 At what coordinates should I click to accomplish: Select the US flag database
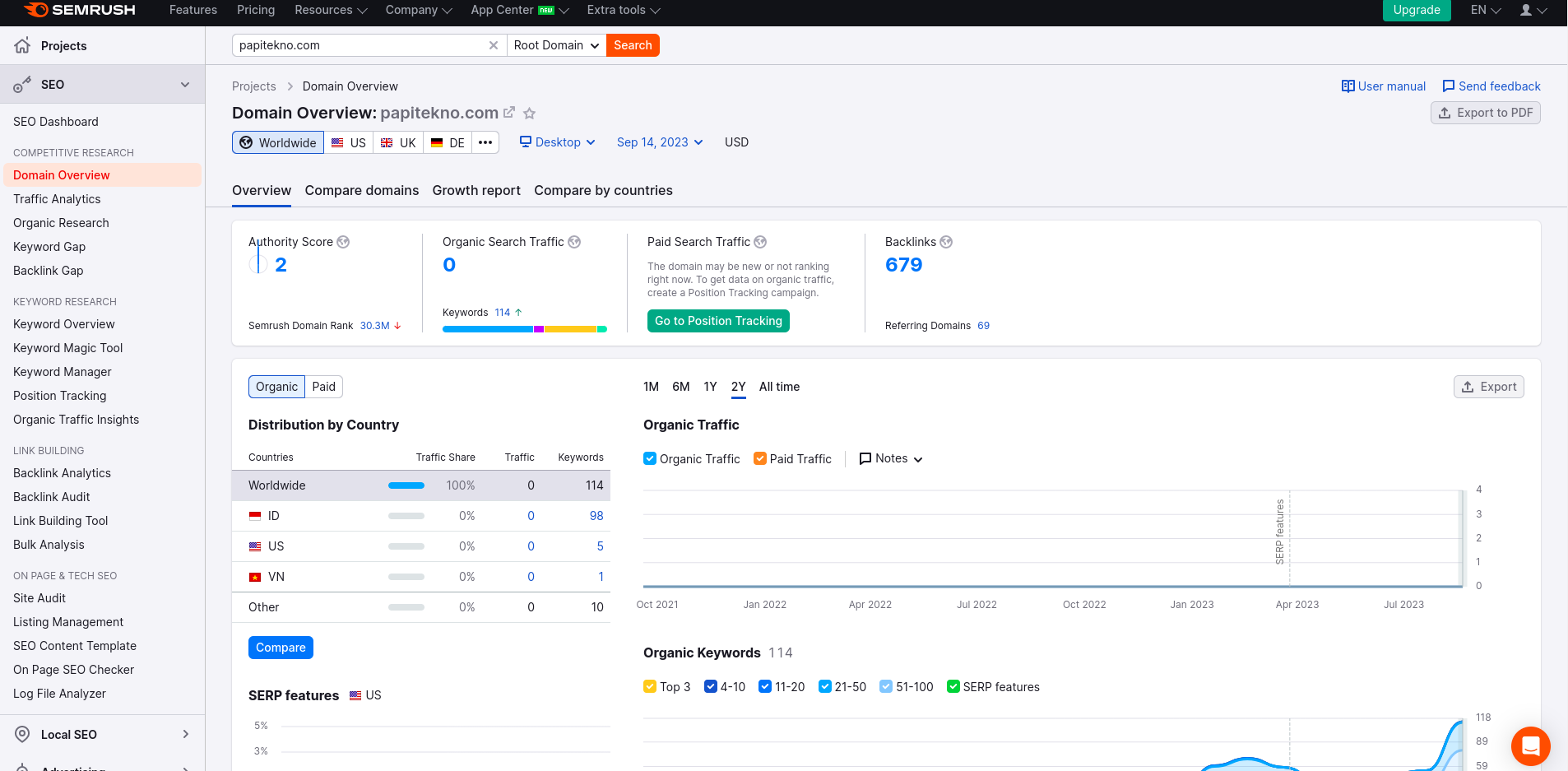tap(349, 142)
